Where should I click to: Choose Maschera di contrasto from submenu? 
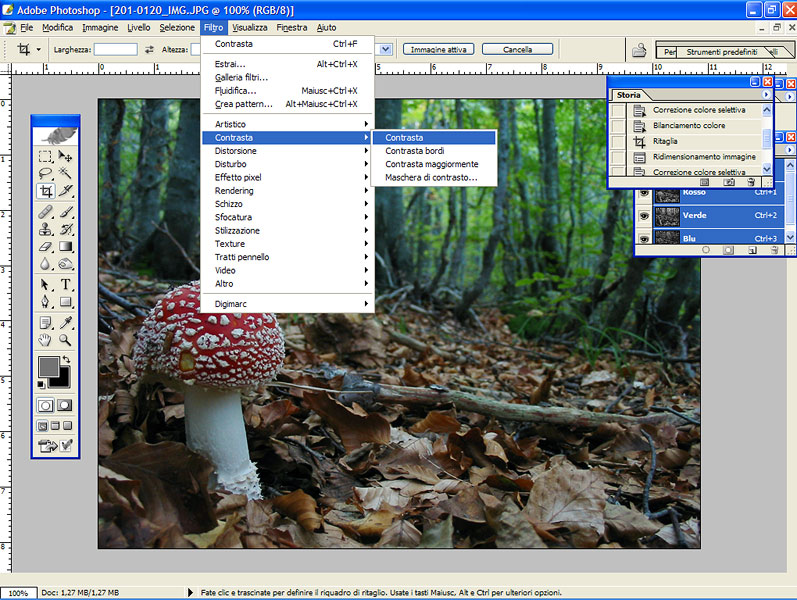click(x=431, y=178)
